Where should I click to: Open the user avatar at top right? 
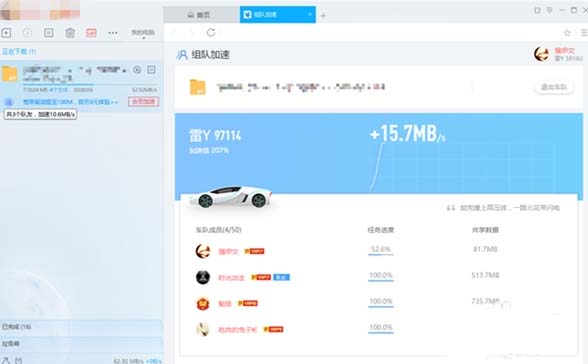pyautogui.click(x=542, y=54)
